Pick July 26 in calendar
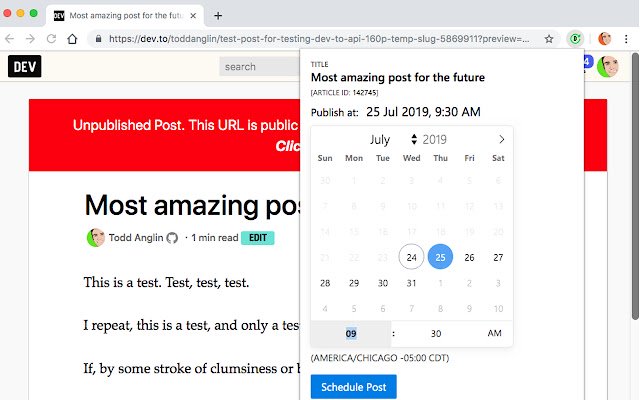640x400 pixels. pos(469,257)
